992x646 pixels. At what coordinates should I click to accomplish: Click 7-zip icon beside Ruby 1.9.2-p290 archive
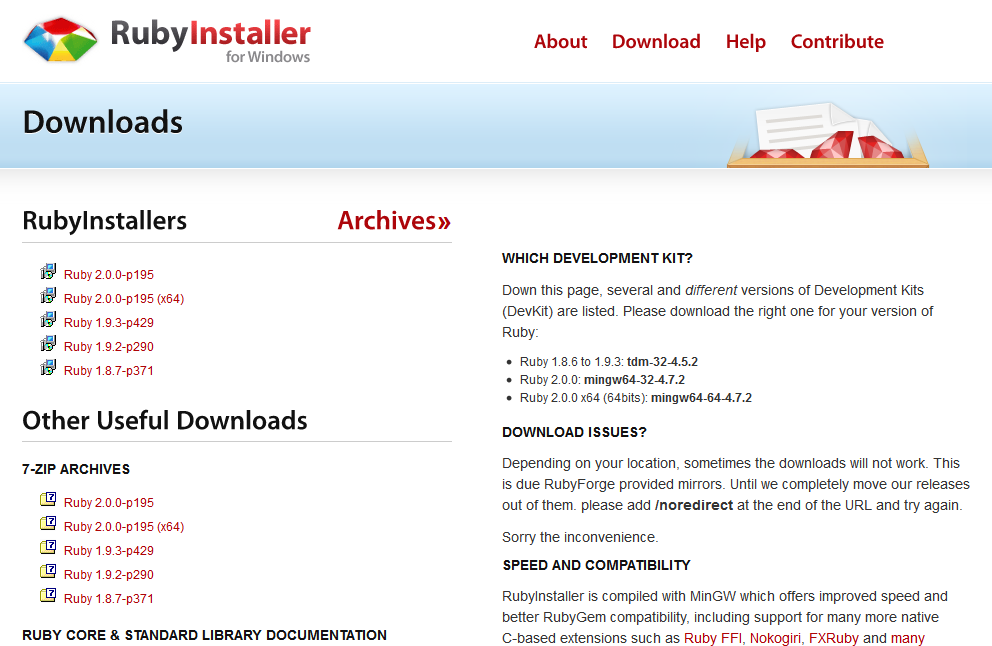coord(48,571)
